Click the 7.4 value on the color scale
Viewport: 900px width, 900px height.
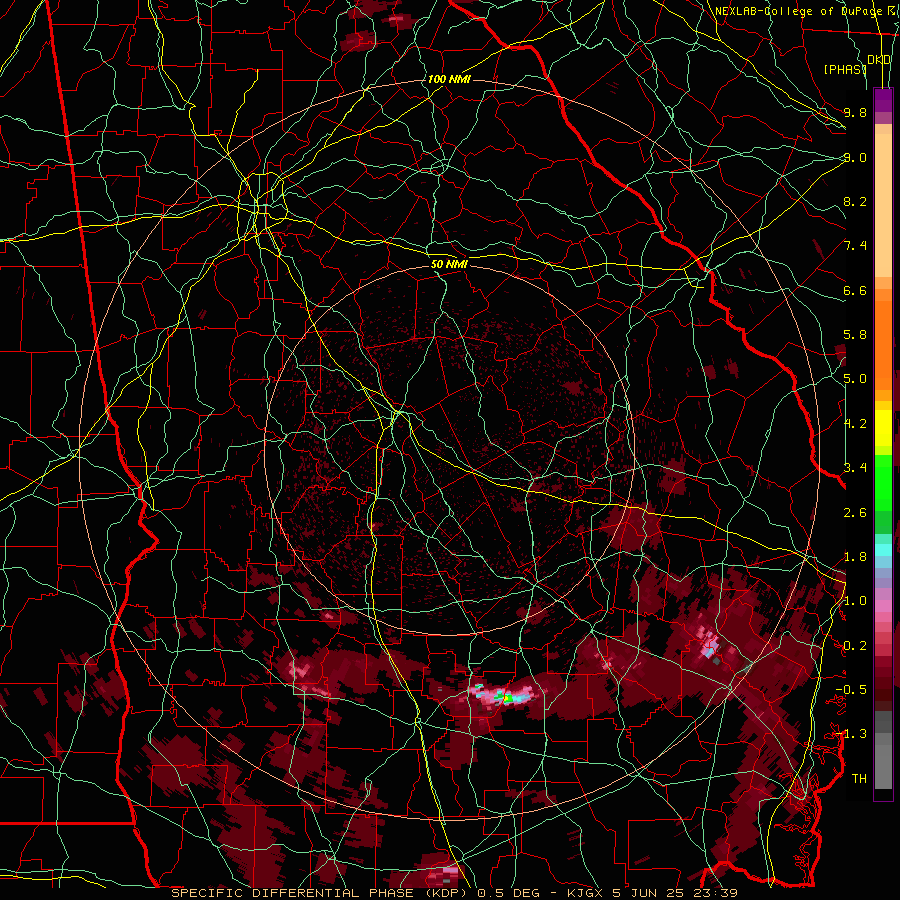[x=855, y=246]
